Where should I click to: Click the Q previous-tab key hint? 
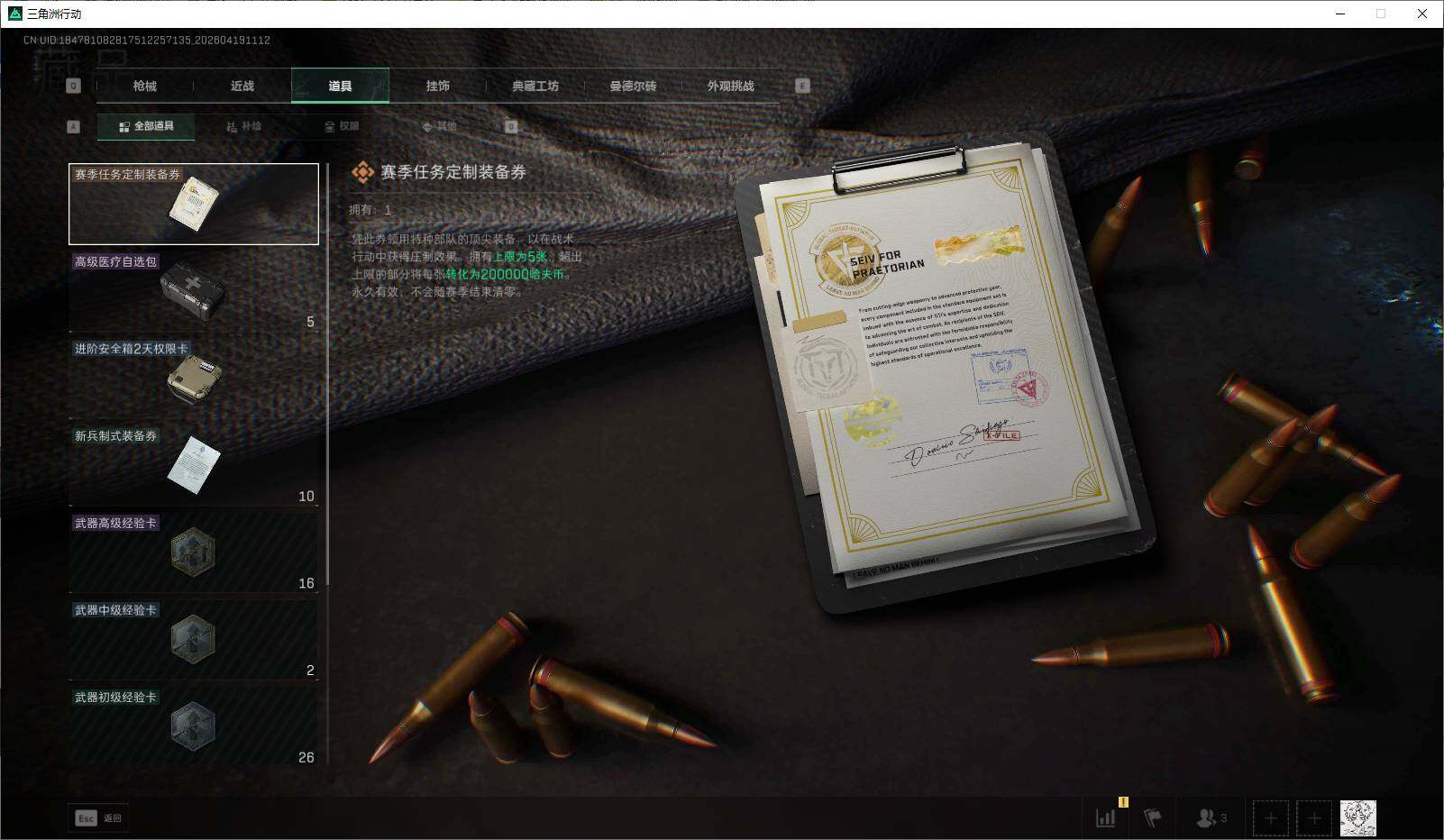(74, 86)
